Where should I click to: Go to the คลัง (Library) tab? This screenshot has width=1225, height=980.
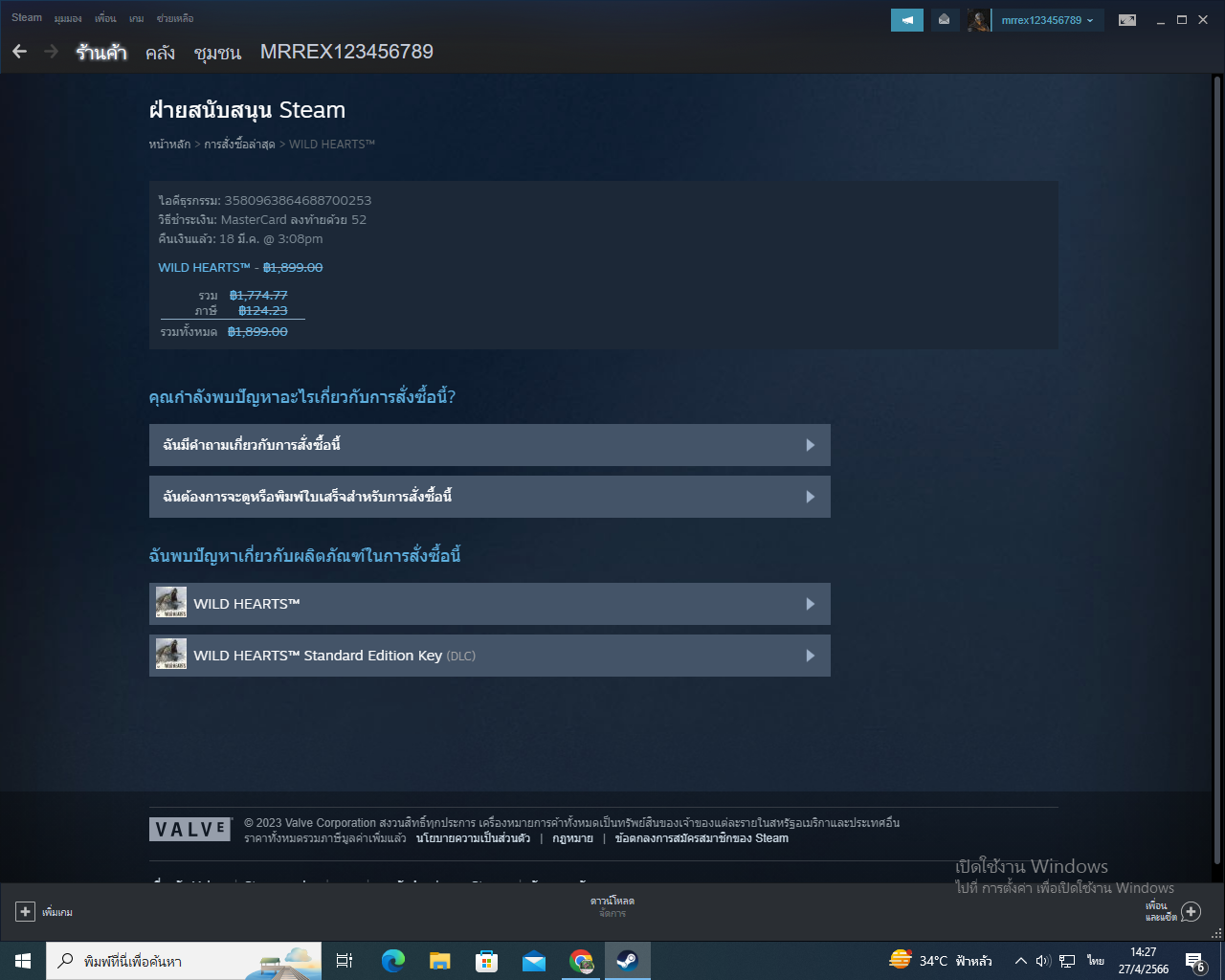pyautogui.click(x=160, y=53)
